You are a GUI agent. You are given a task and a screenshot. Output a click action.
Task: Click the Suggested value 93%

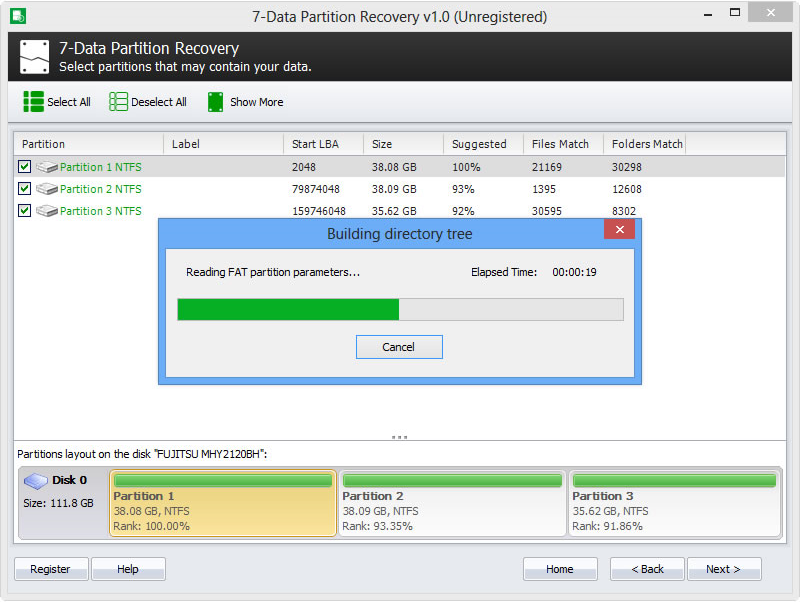click(x=463, y=189)
